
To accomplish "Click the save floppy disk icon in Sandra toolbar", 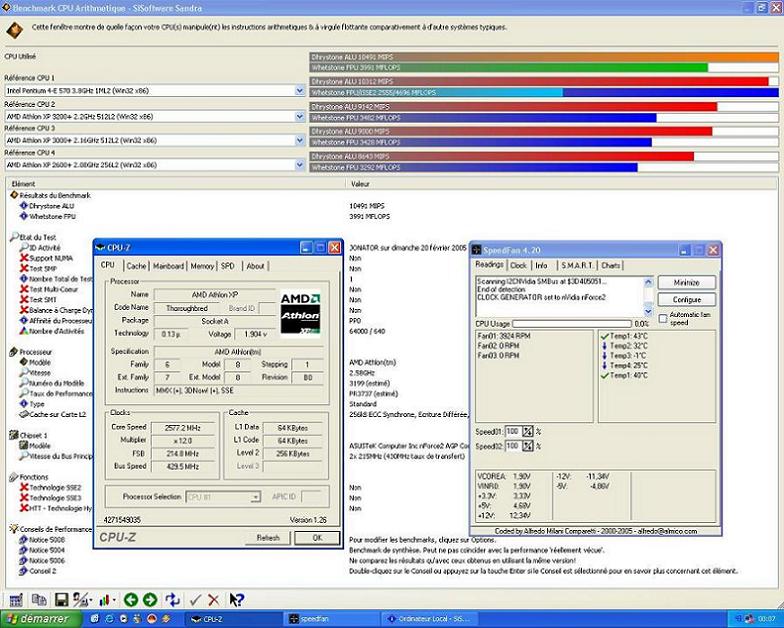I will coord(62,600).
